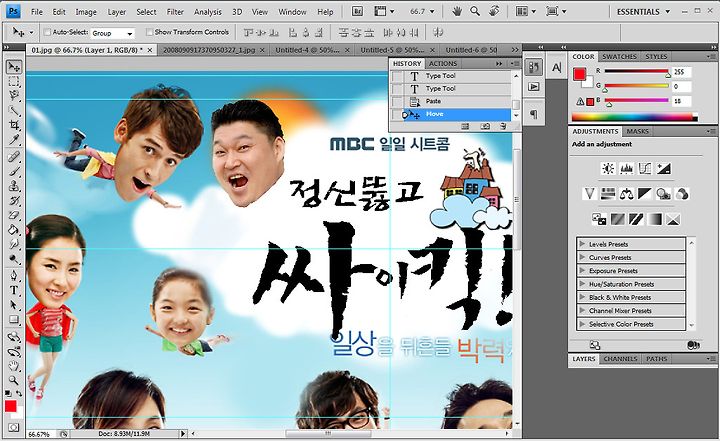Add a Brightness/Contrast adjustment

(608, 169)
